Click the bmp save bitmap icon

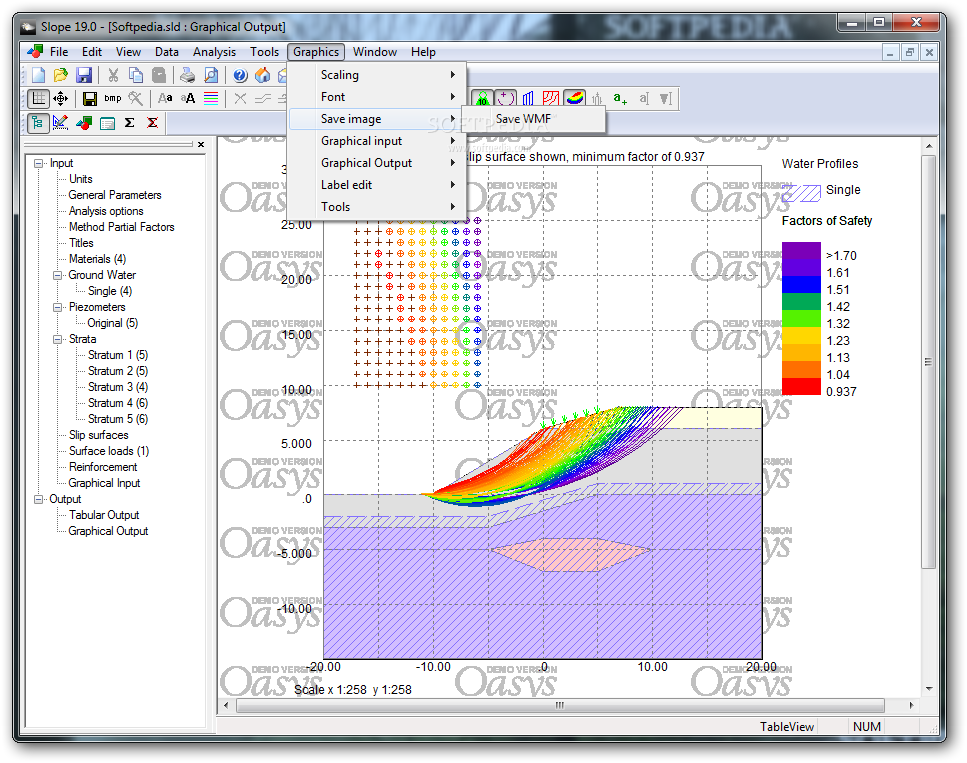pos(113,98)
